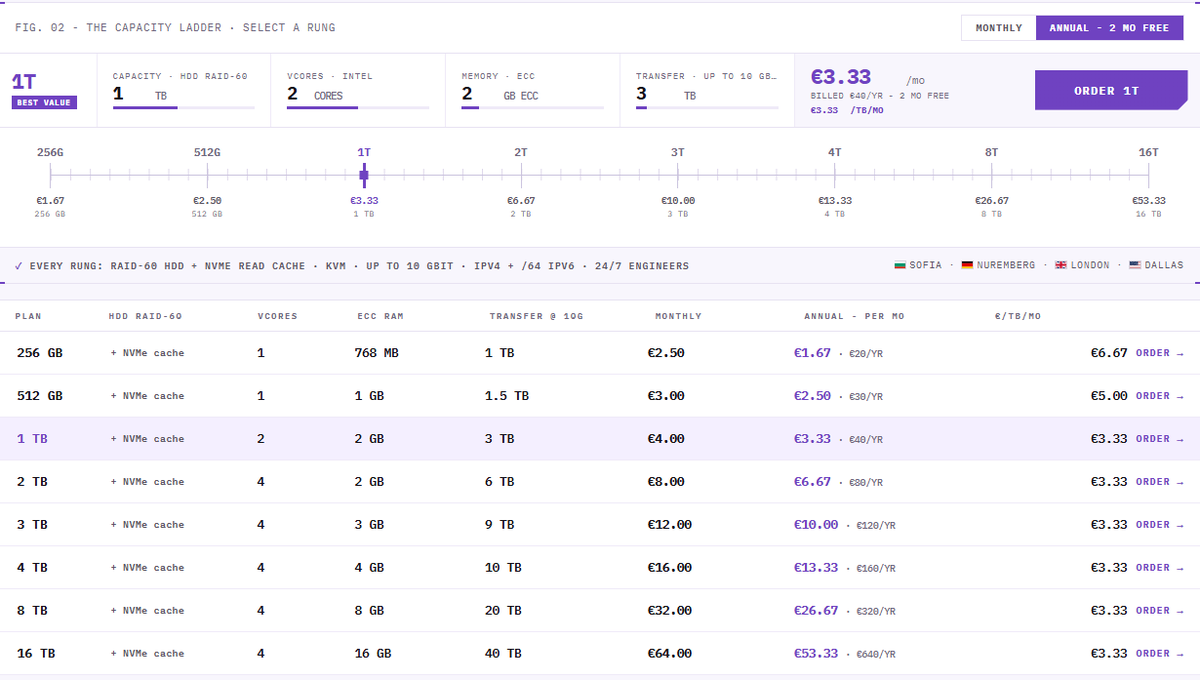
Task: Order the 512 GB plan
Action: point(1159,396)
